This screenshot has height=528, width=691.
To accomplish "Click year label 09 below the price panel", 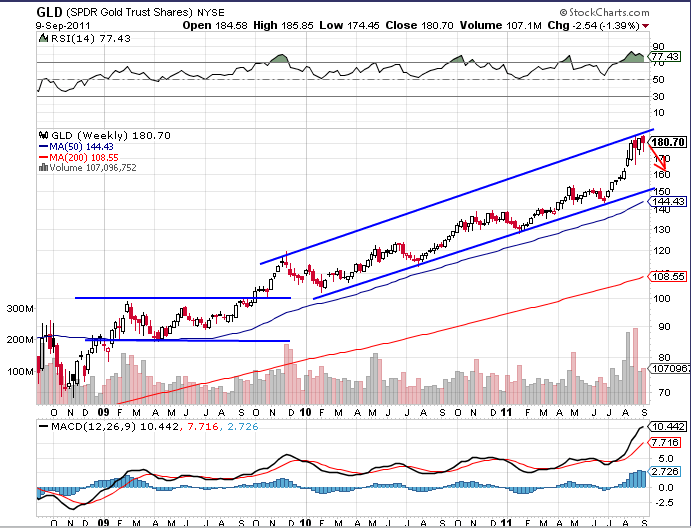I will (103, 413).
